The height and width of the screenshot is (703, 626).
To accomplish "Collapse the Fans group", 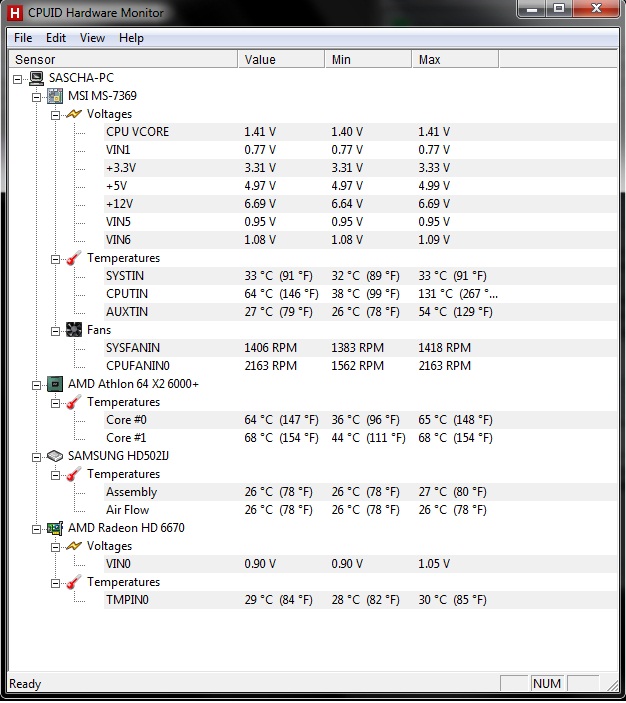I will (55, 331).
